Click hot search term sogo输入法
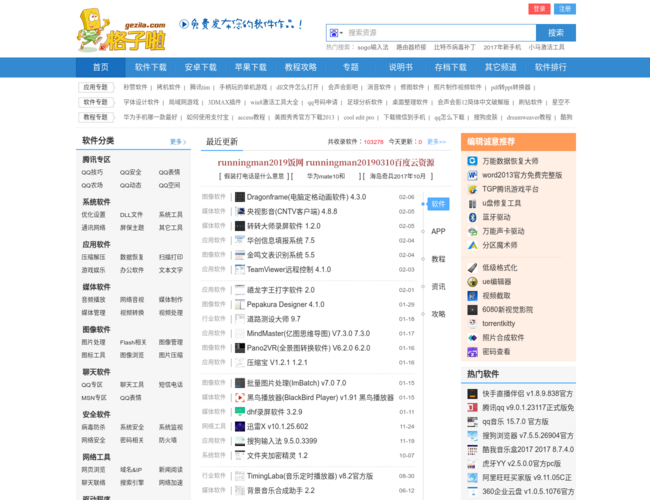 (373, 47)
